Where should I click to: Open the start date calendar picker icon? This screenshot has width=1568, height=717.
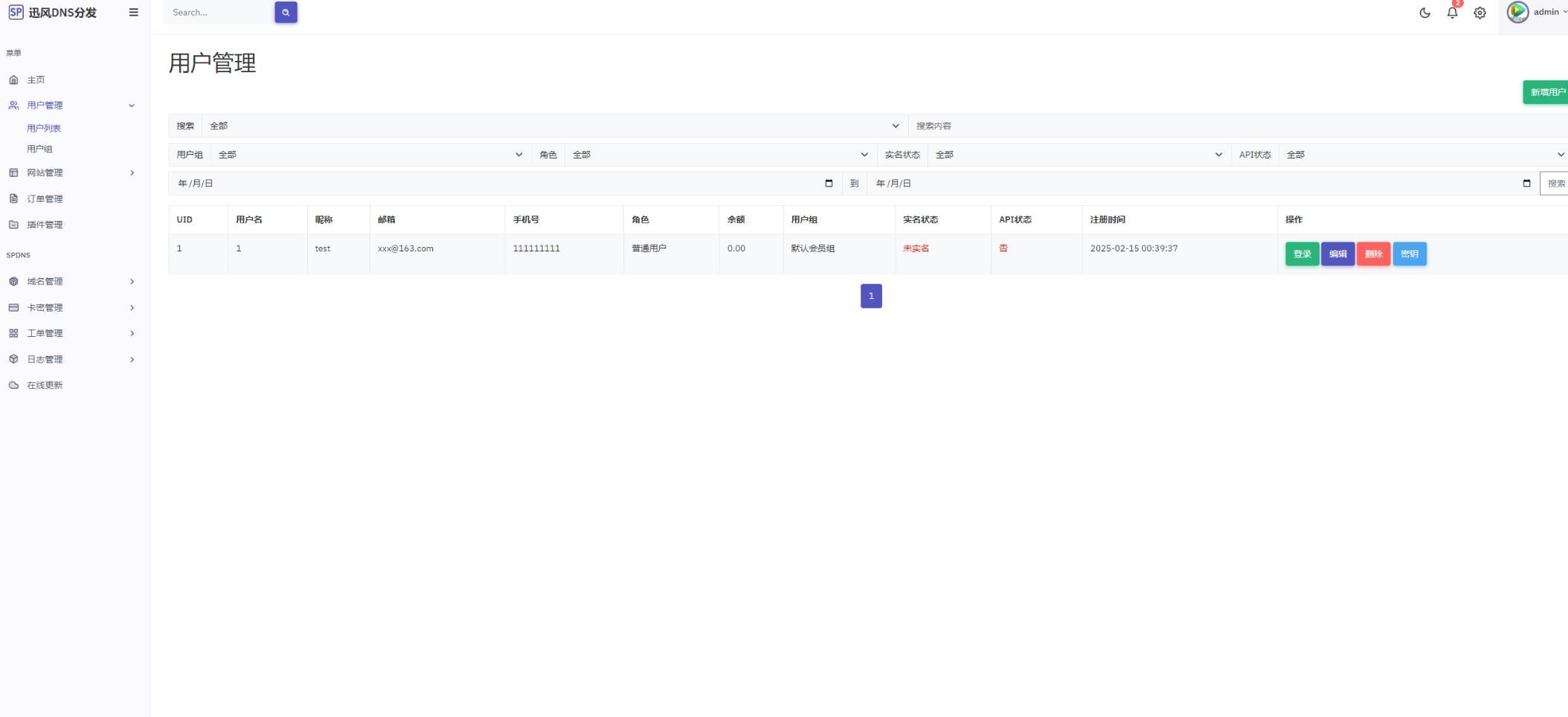[x=829, y=184]
